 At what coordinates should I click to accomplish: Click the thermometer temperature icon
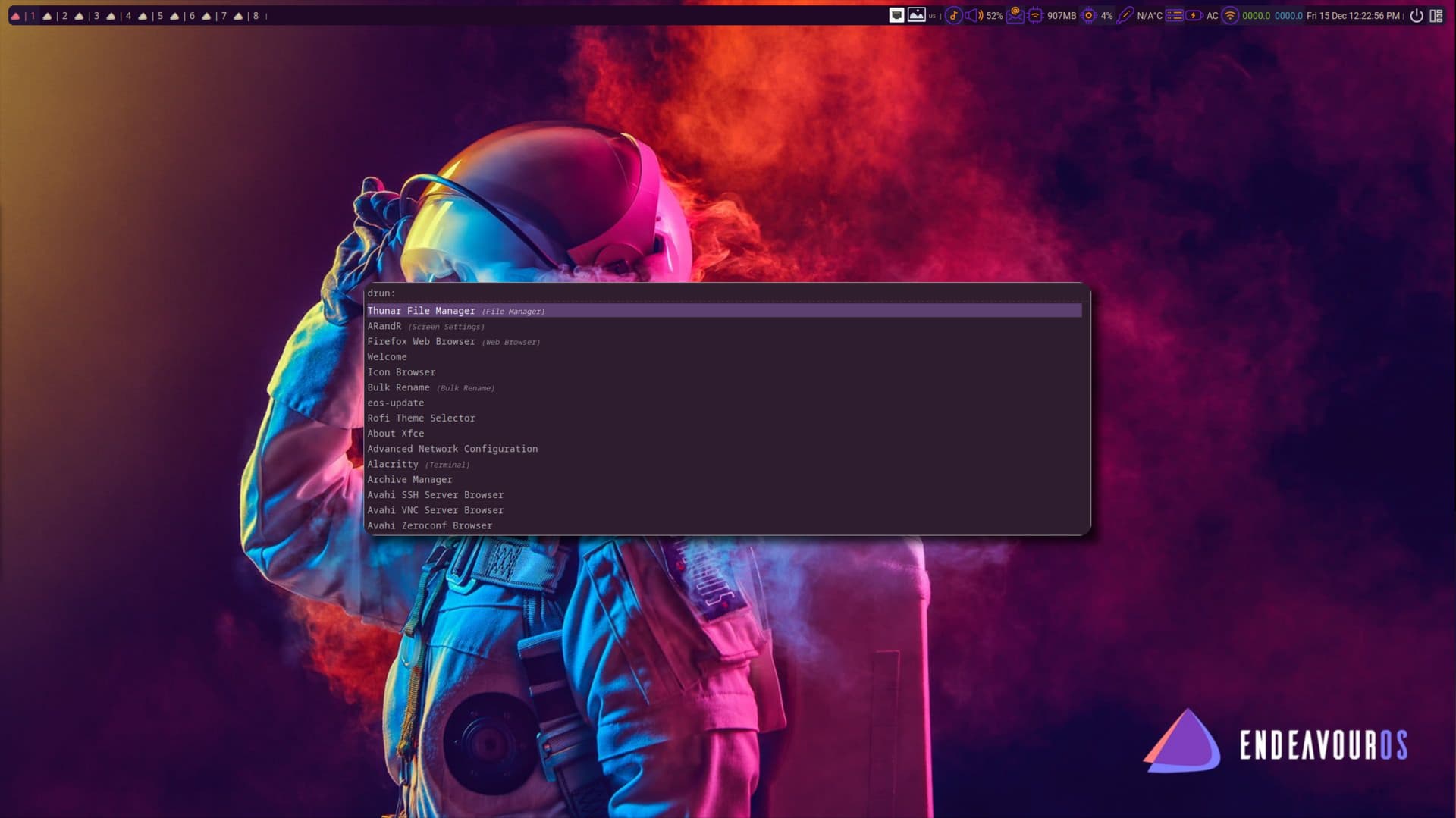[1125, 15]
